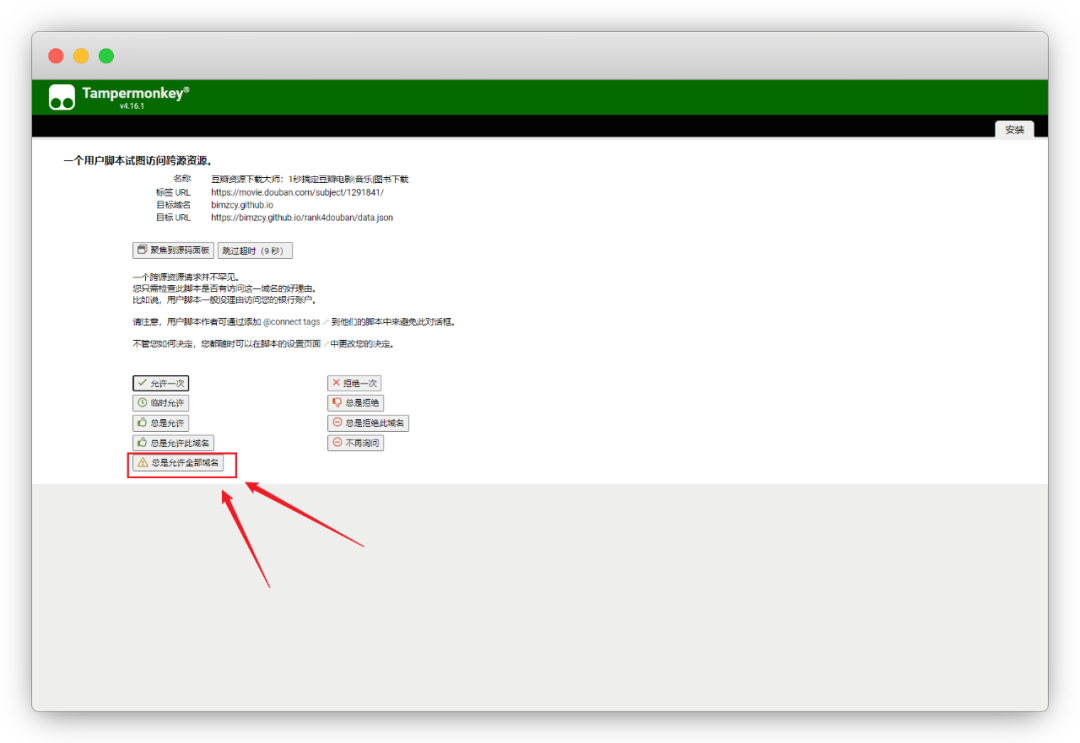The image size is (1080, 743).
Task: Click the 跳过超时 (9 秒) button
Action: [x=255, y=251]
